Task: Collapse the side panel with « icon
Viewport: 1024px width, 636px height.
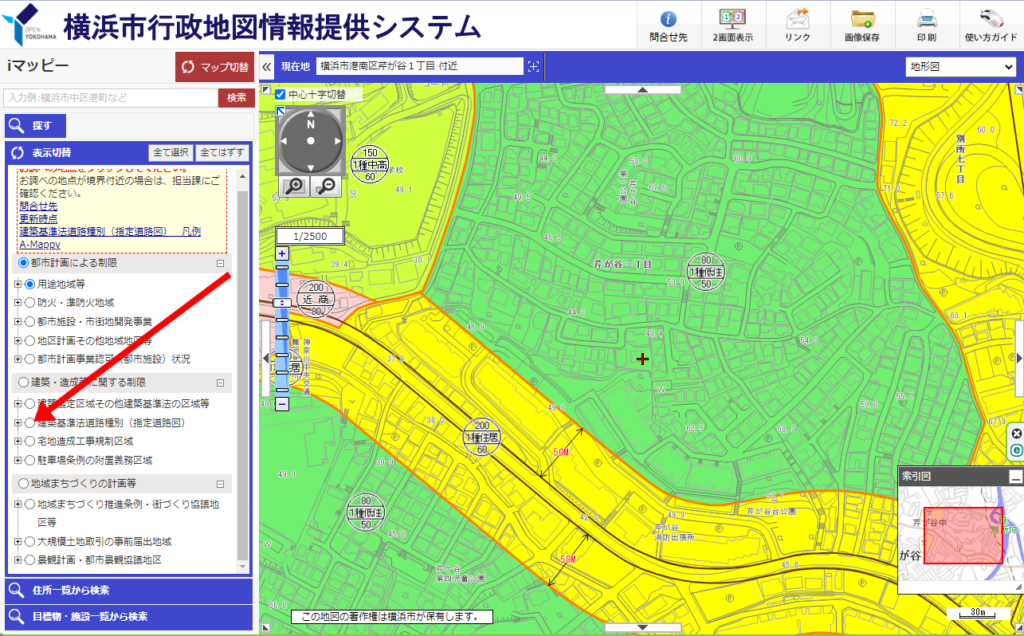Action: 266,67
